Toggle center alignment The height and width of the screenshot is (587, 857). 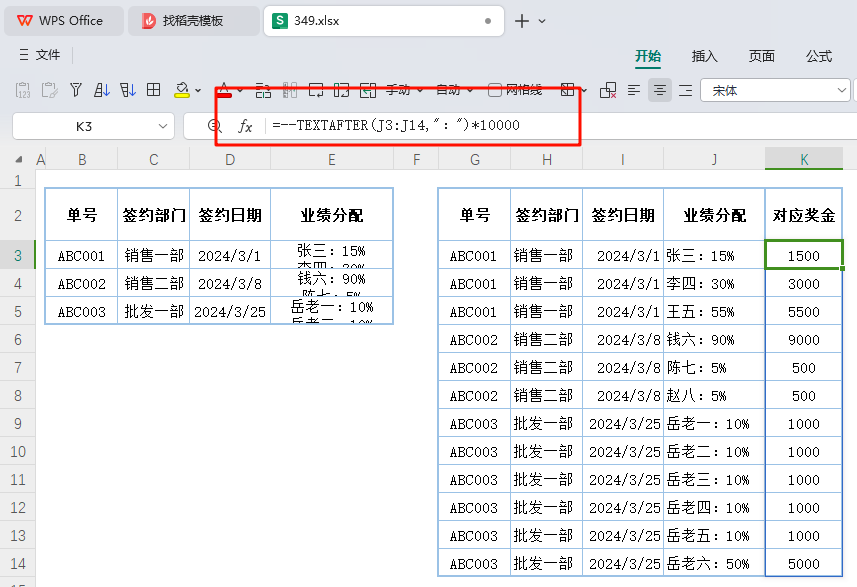tap(660, 90)
